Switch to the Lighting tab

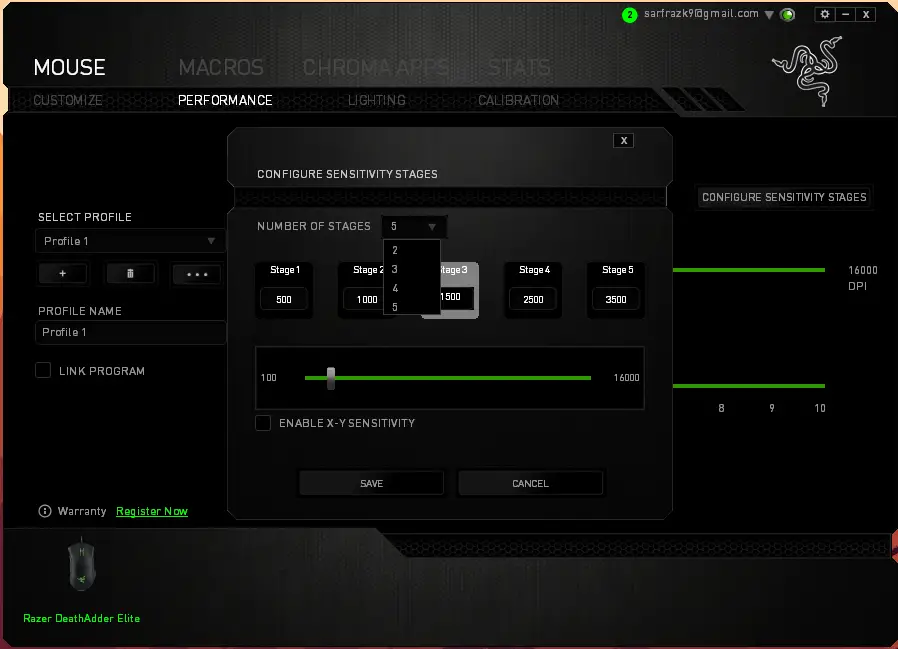click(x=376, y=100)
